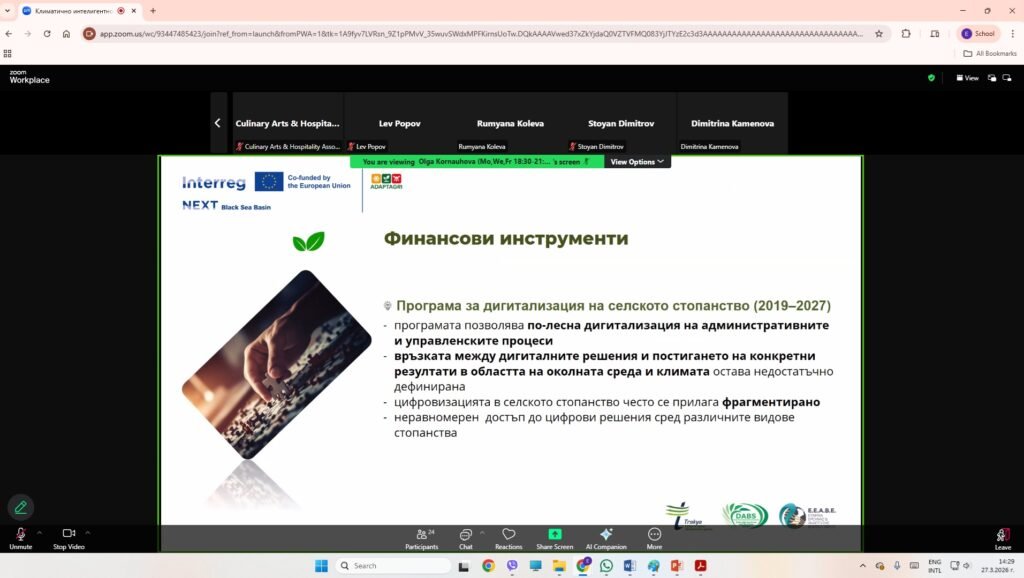Leave the meeting

click(1002, 537)
